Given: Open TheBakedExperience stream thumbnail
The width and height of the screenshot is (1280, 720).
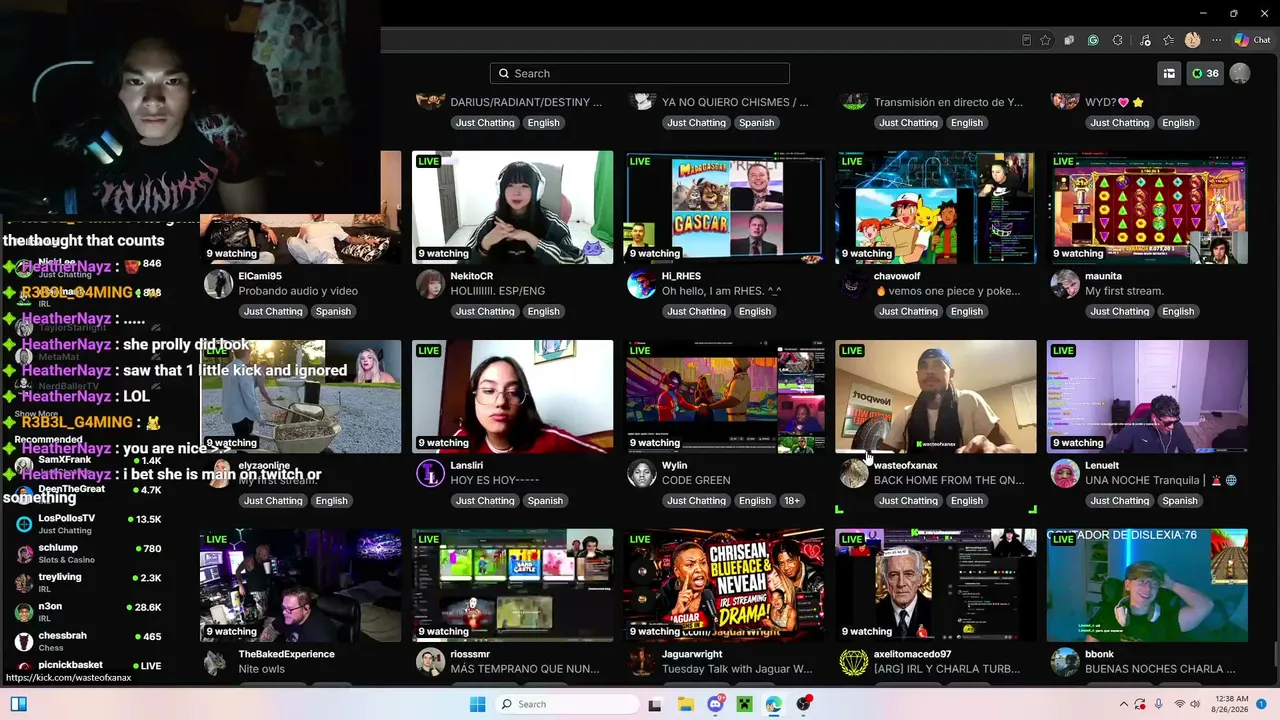Looking at the screenshot, I should pyautogui.click(x=301, y=585).
